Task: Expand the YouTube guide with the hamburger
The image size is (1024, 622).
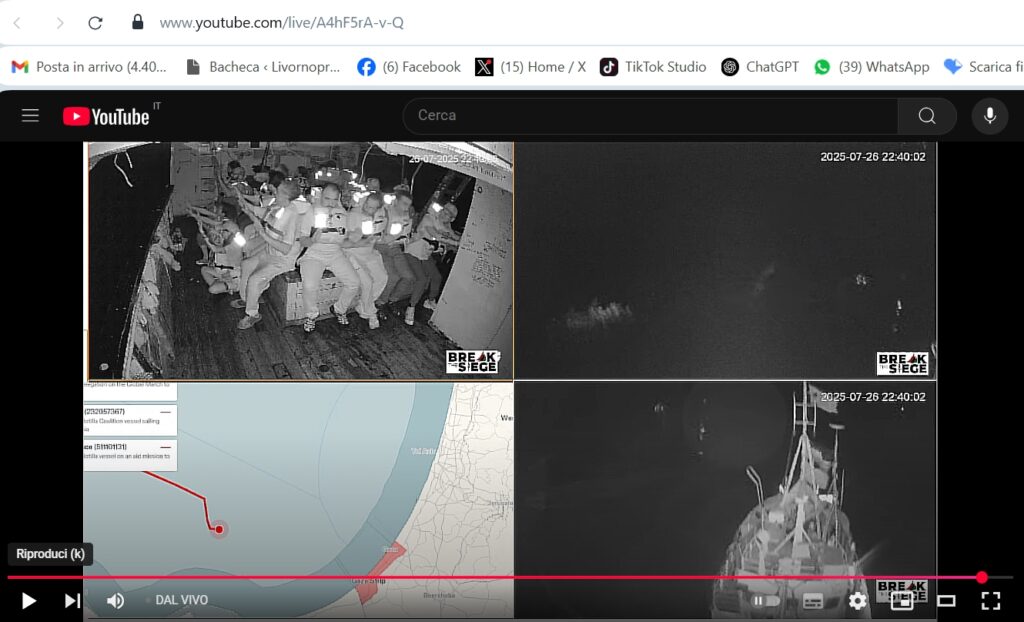Action: (x=30, y=115)
